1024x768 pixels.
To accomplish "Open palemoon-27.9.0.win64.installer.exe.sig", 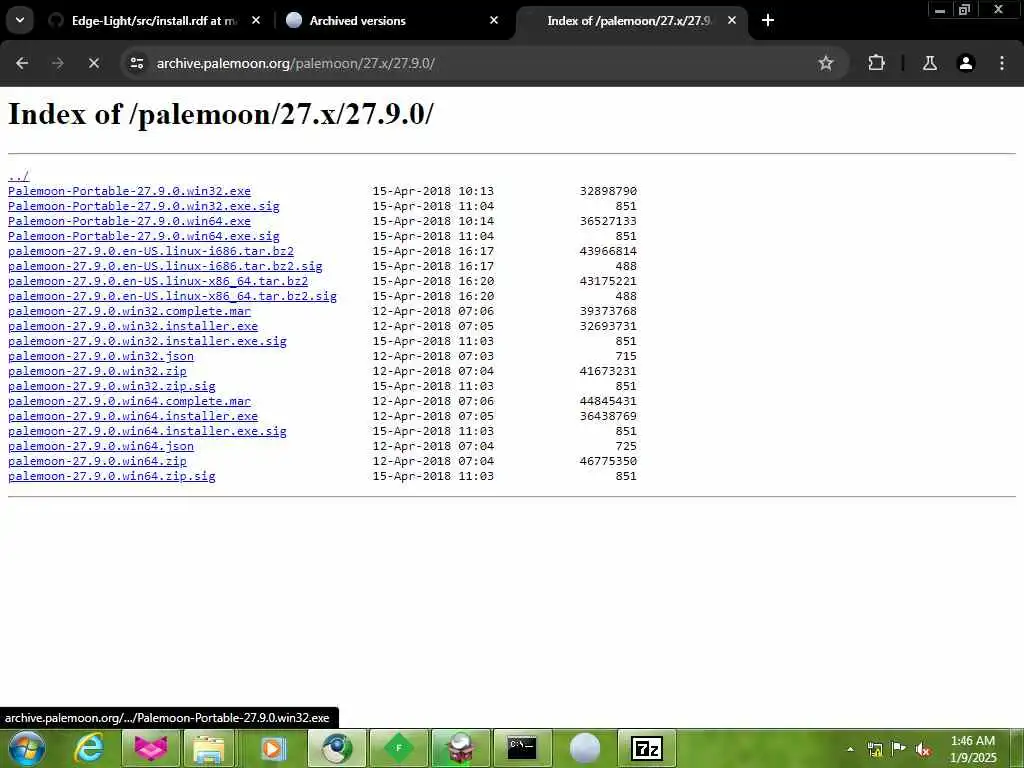I will (x=147, y=432).
